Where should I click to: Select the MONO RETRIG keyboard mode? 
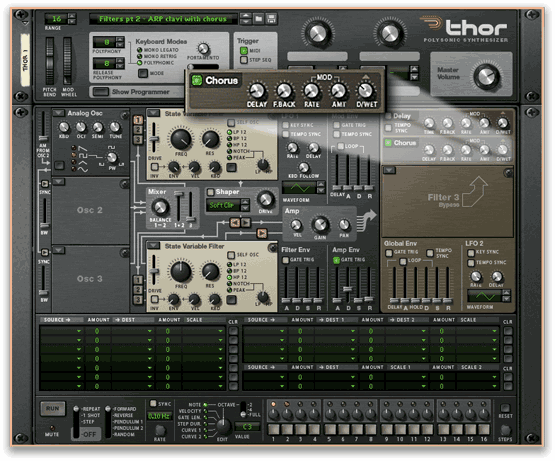pos(140,56)
